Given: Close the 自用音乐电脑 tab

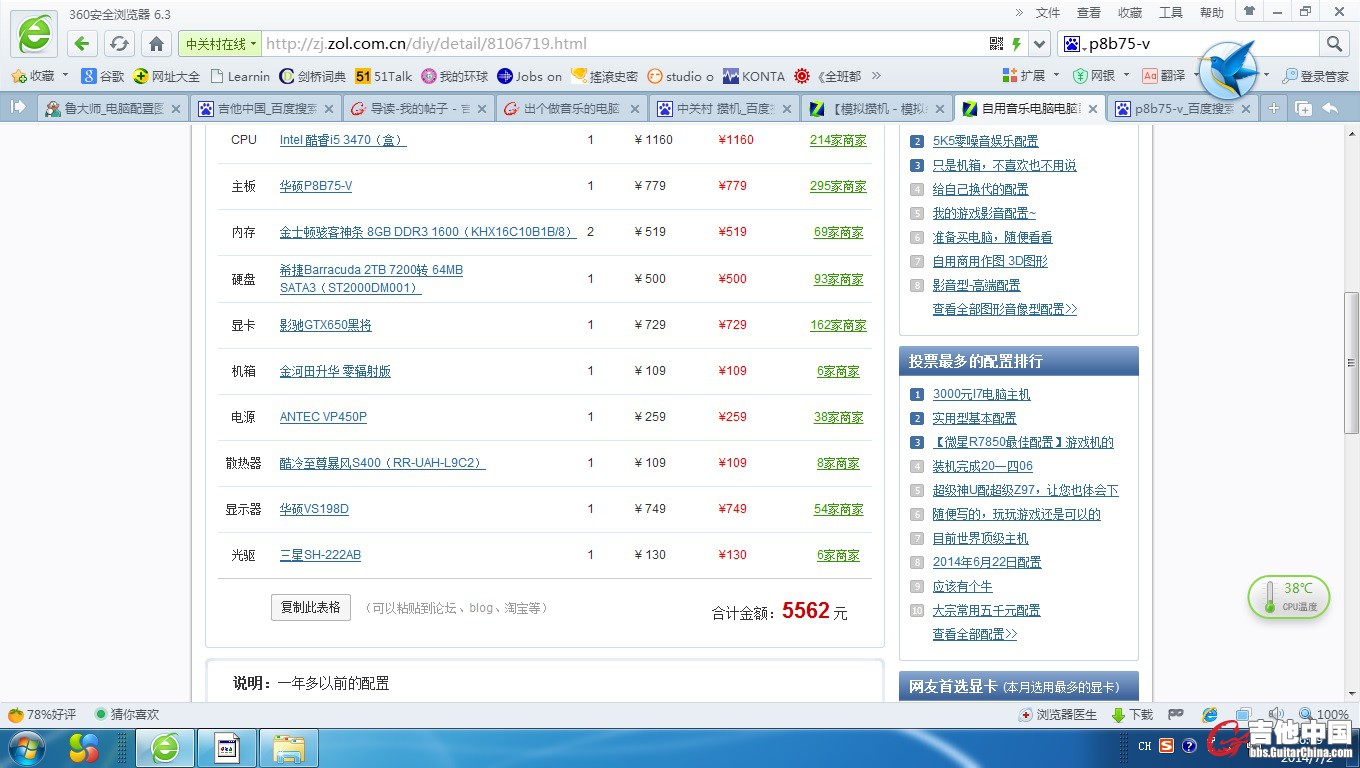Looking at the screenshot, I should 1092,109.
